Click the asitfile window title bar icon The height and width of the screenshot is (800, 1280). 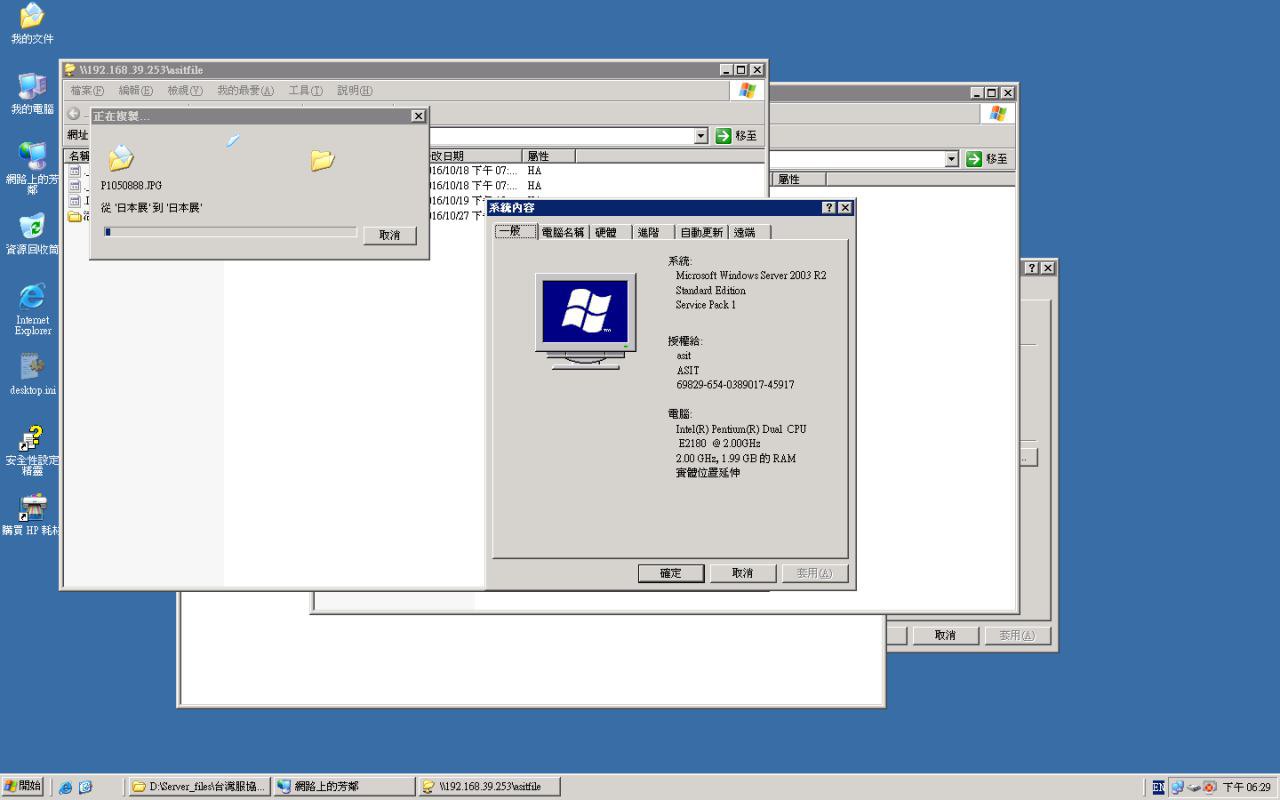click(x=70, y=70)
